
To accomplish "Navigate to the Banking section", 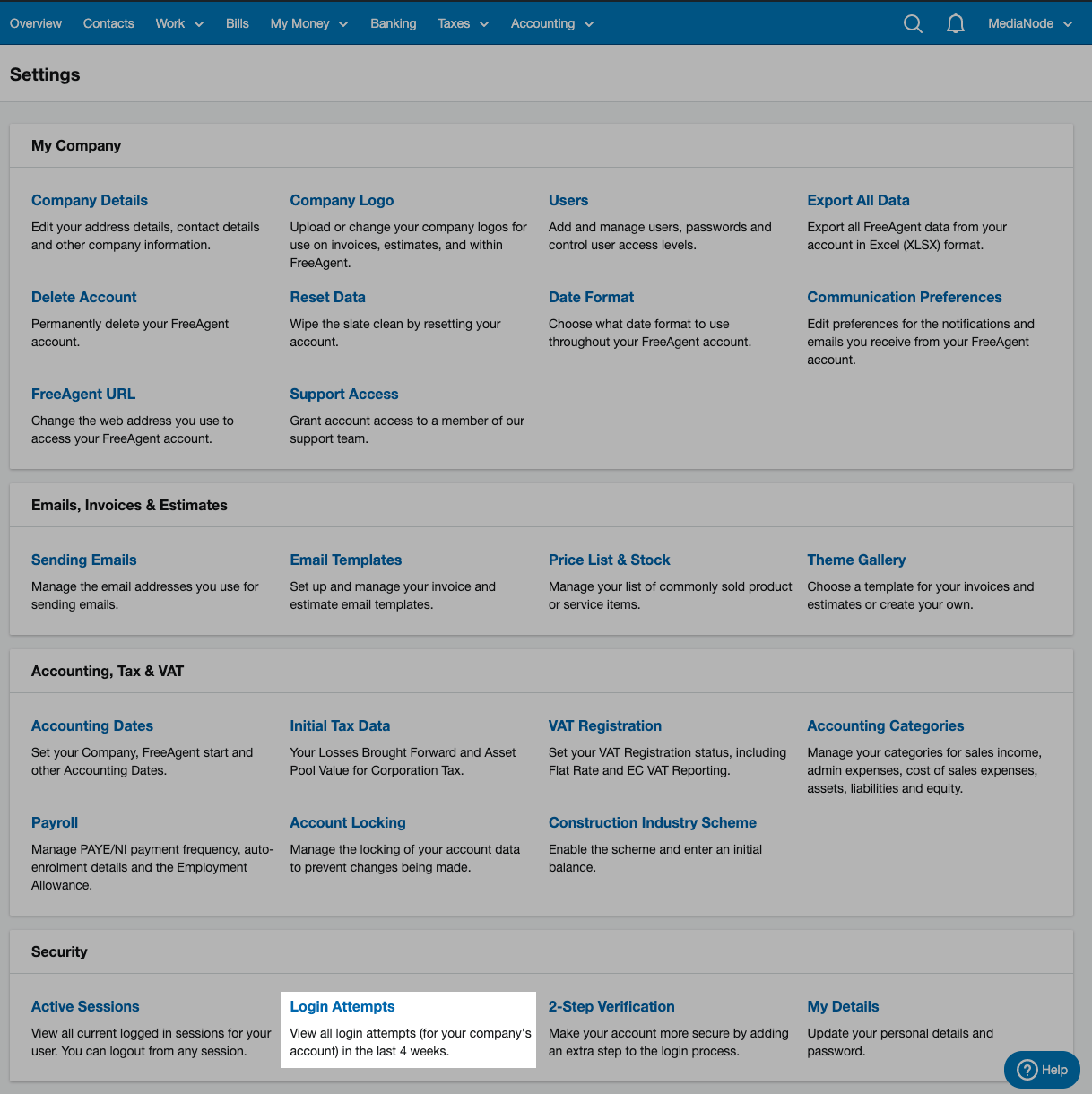I will pos(393,23).
